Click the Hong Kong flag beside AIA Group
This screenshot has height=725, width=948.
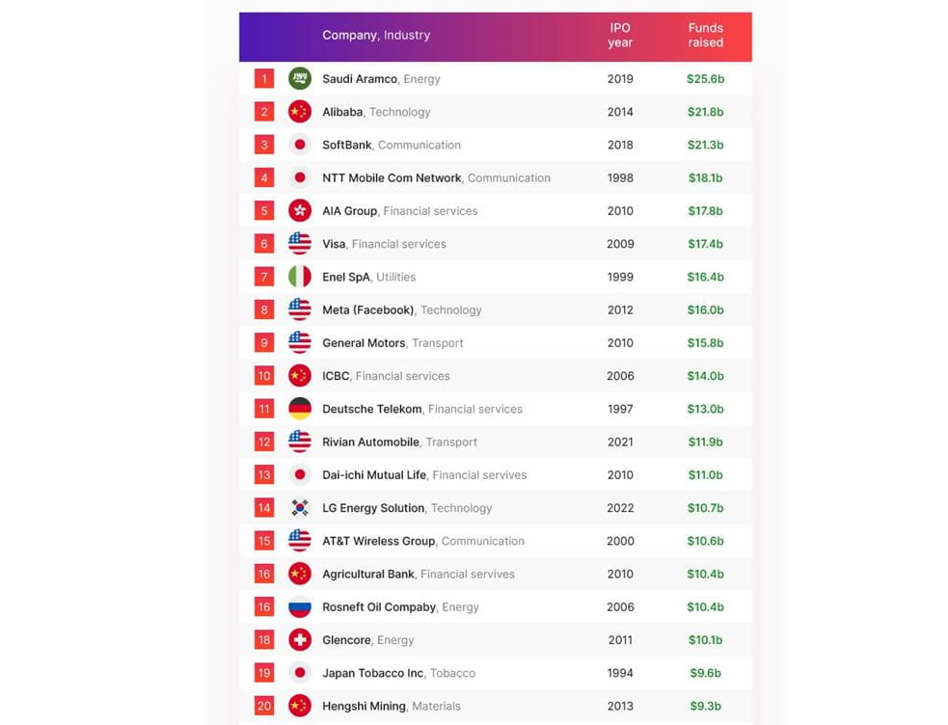pos(299,211)
